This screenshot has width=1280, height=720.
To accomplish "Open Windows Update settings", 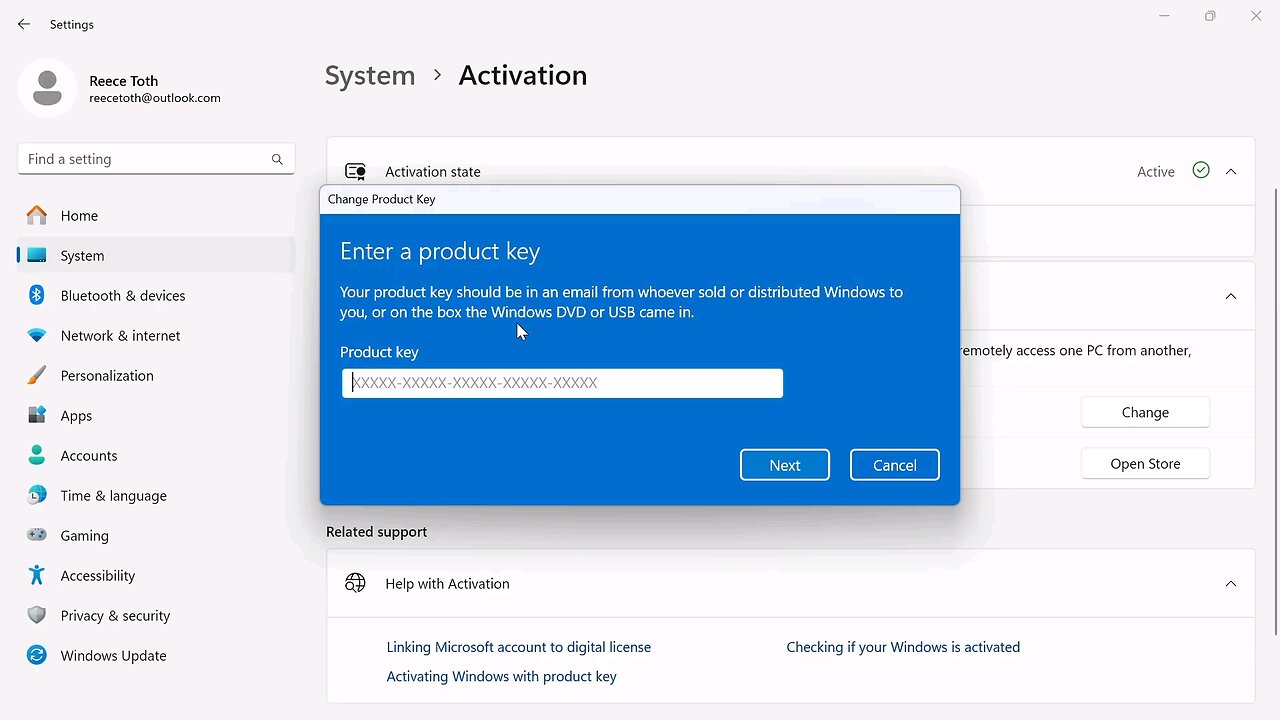I will click(x=156, y=655).
